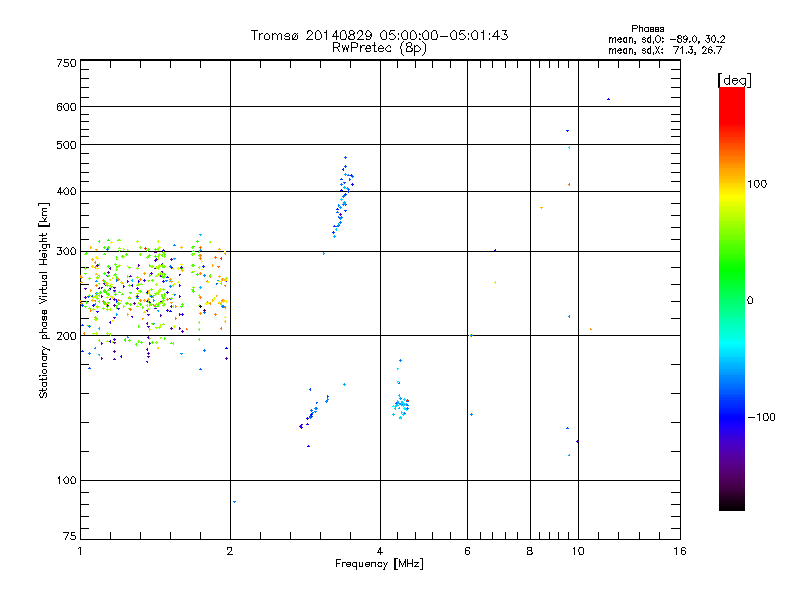The width and height of the screenshot is (800, 600).
Task: Click the y-axis tick label '750'
Action: [67, 63]
